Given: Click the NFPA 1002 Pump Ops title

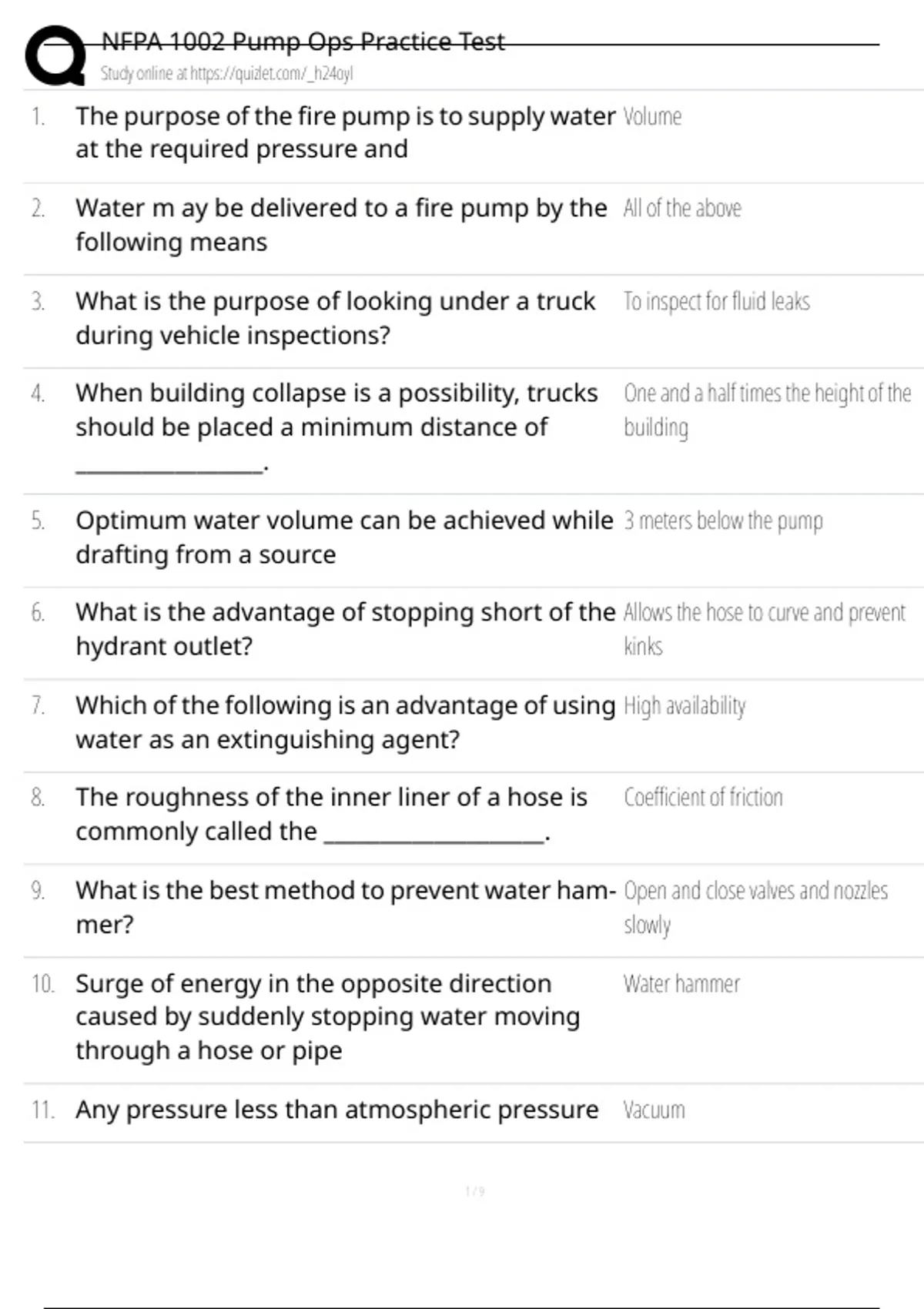Looking at the screenshot, I should tap(303, 41).
